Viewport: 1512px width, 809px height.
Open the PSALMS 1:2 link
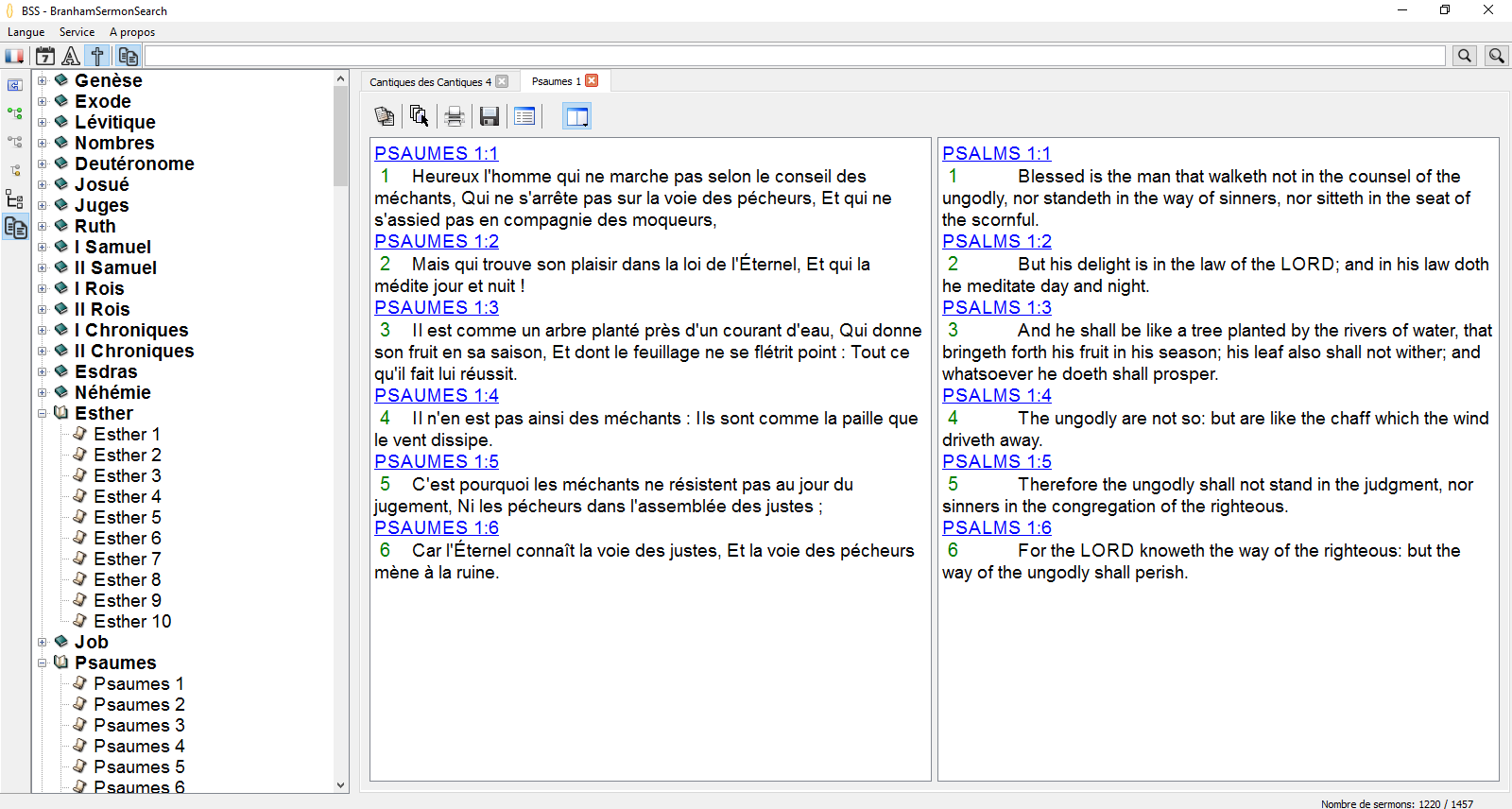(x=997, y=241)
